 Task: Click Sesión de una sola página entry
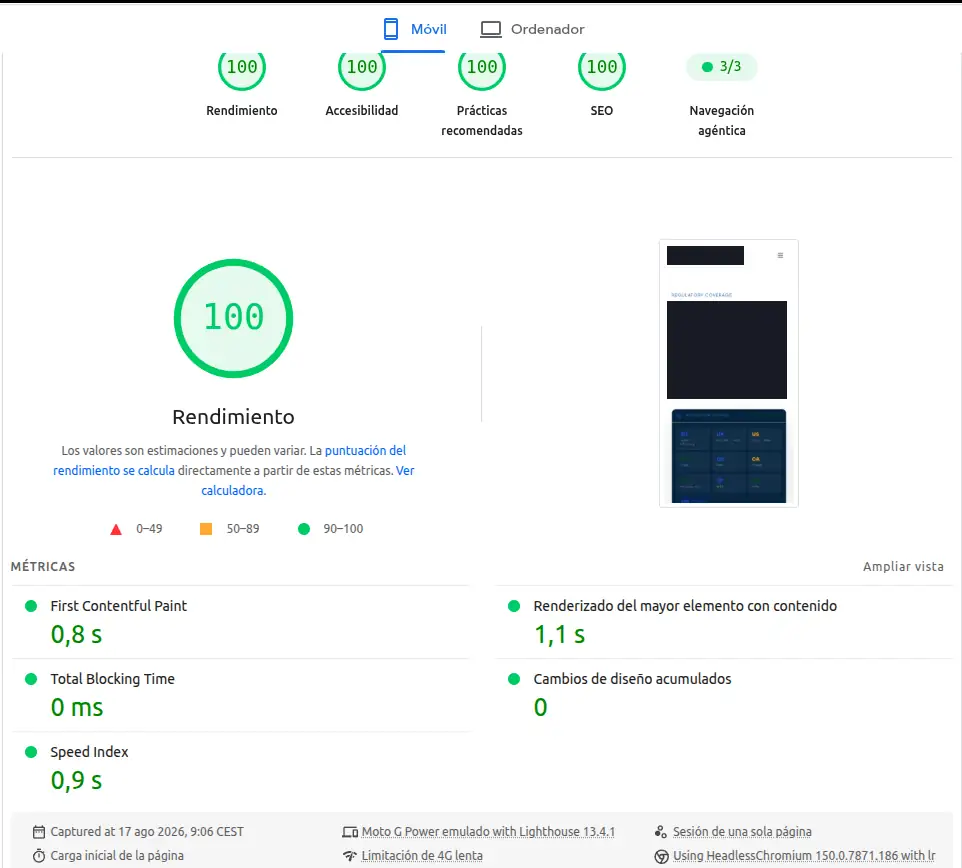742,832
